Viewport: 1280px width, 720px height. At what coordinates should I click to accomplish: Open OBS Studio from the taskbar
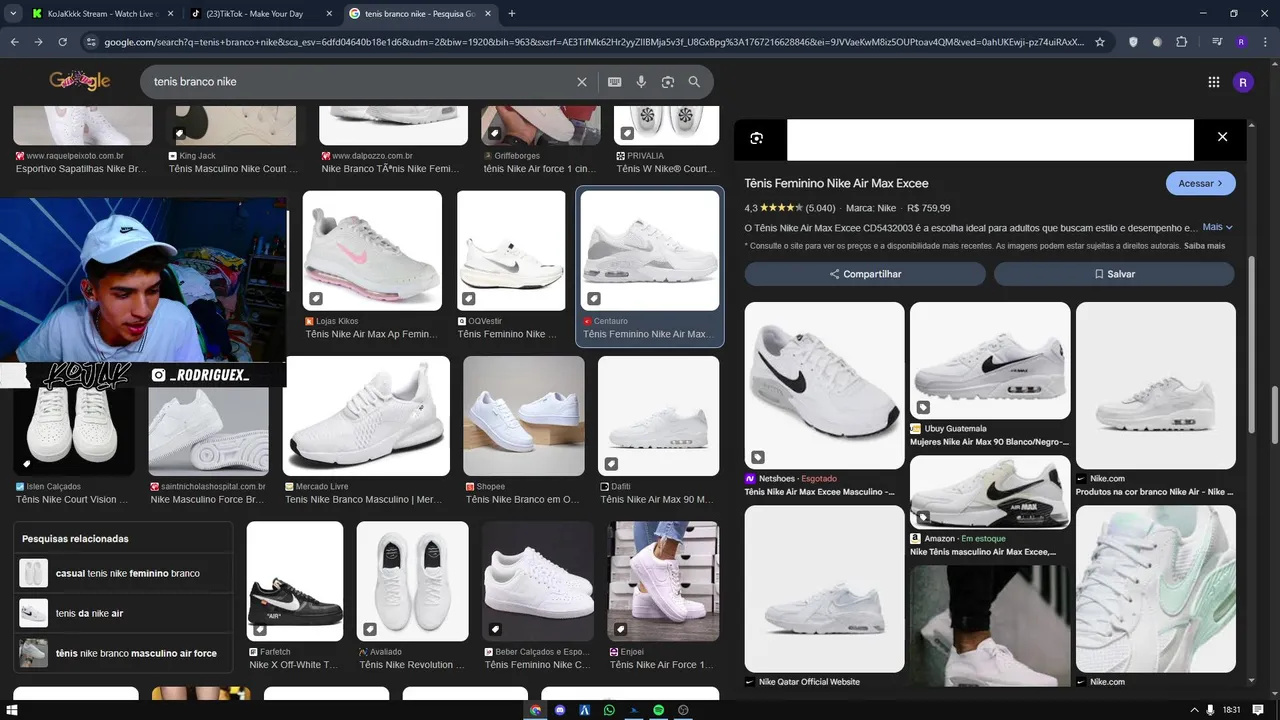pyautogui.click(x=684, y=710)
